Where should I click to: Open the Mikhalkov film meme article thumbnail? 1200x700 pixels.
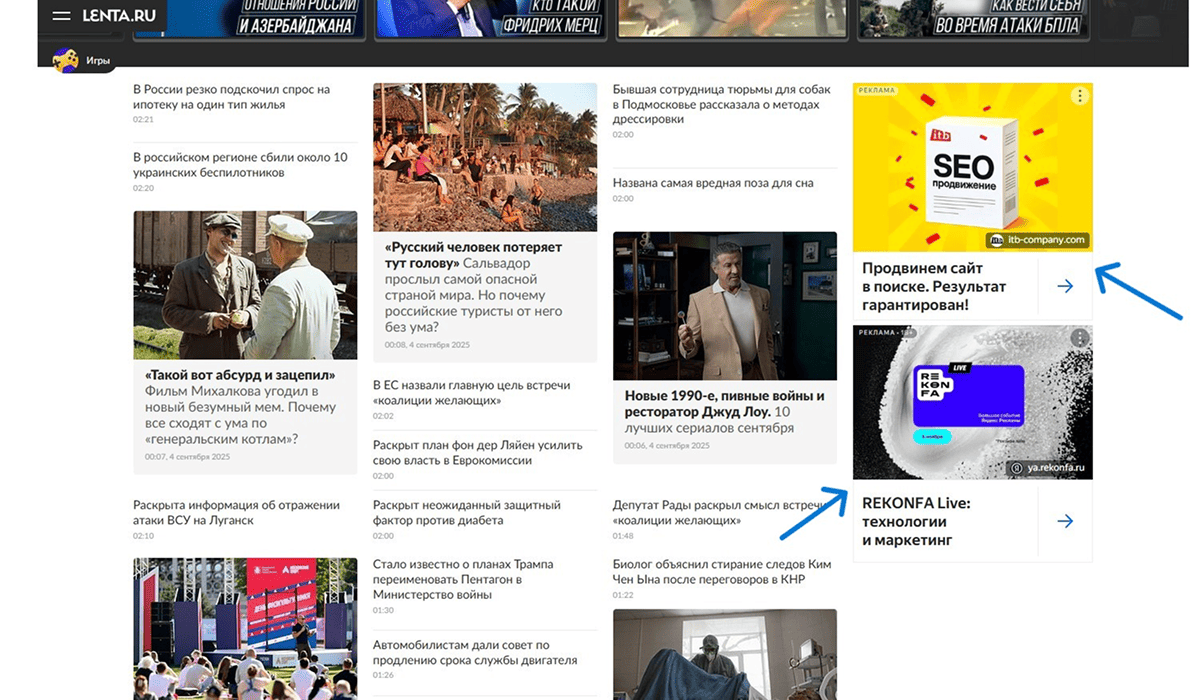[245, 285]
